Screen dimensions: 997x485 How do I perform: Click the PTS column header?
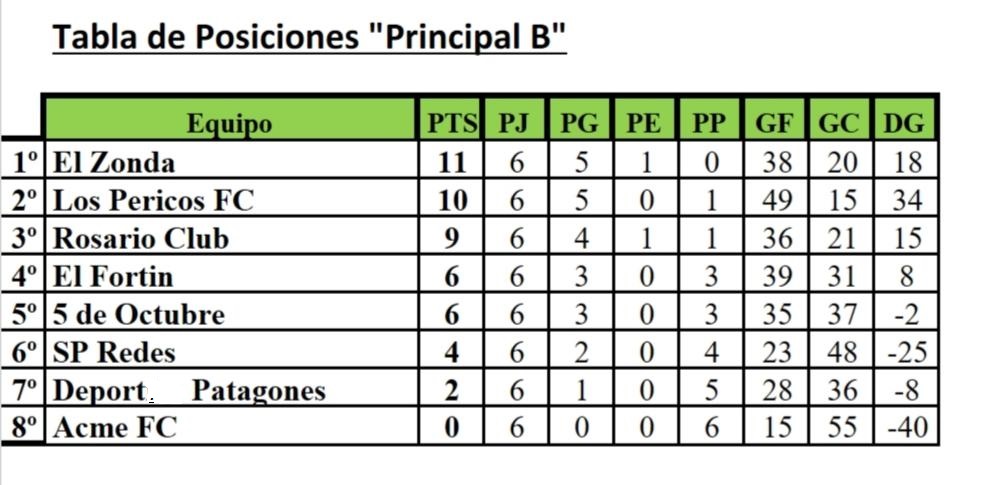(x=452, y=124)
